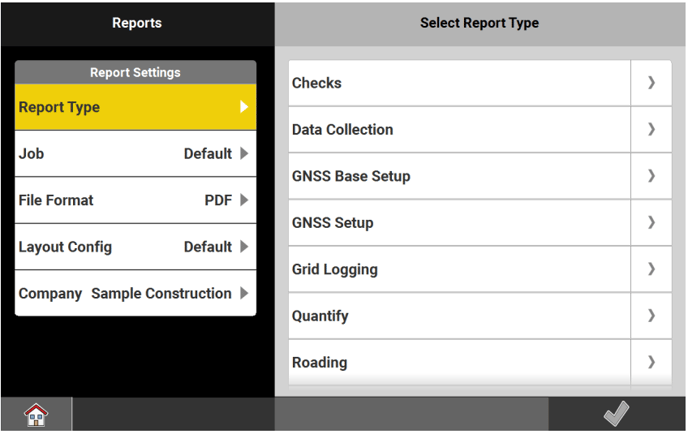Confirm selection with the checkmark icon

616,414
